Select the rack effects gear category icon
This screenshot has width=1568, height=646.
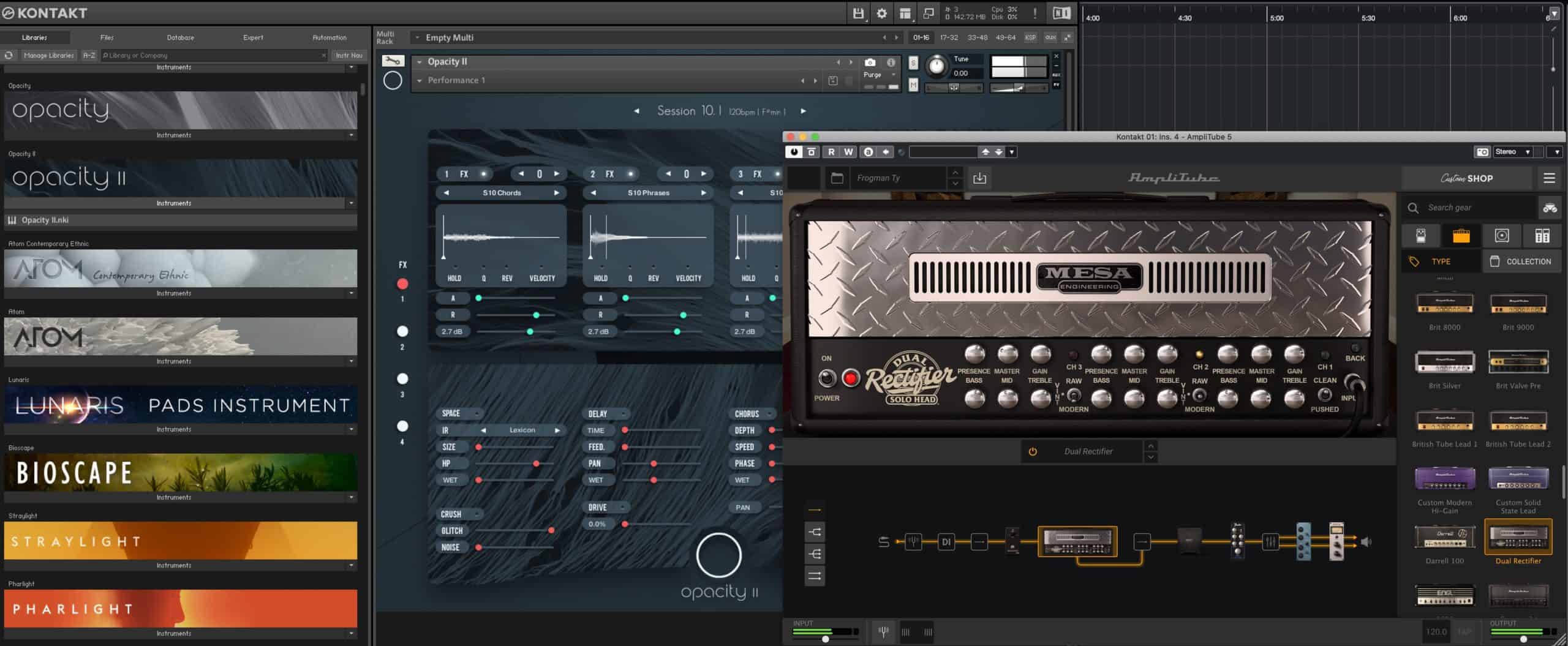click(x=1542, y=236)
